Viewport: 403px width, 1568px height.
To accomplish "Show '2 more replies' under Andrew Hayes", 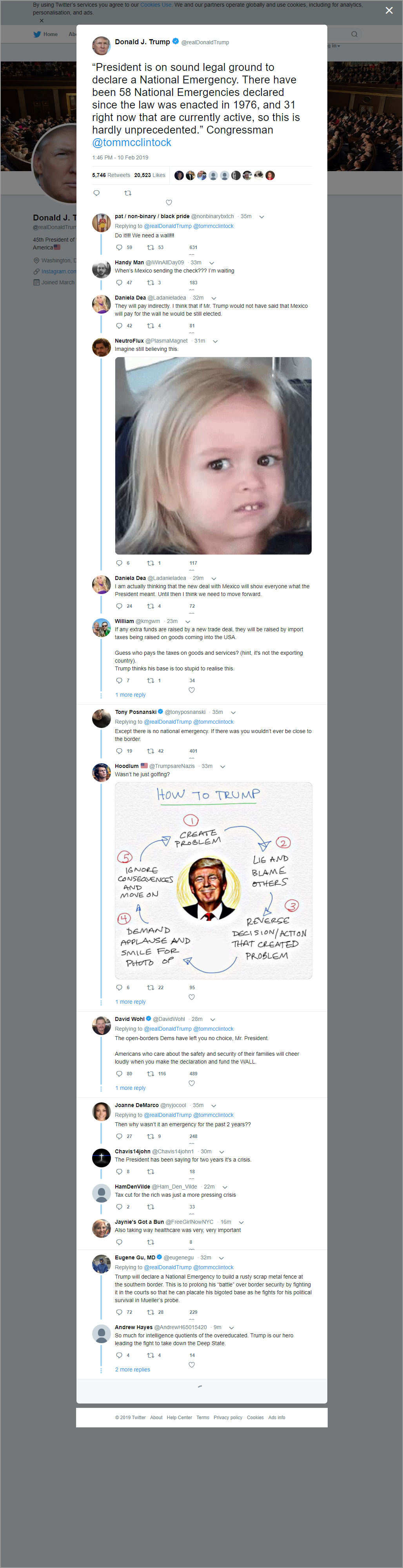I will [x=132, y=1369].
